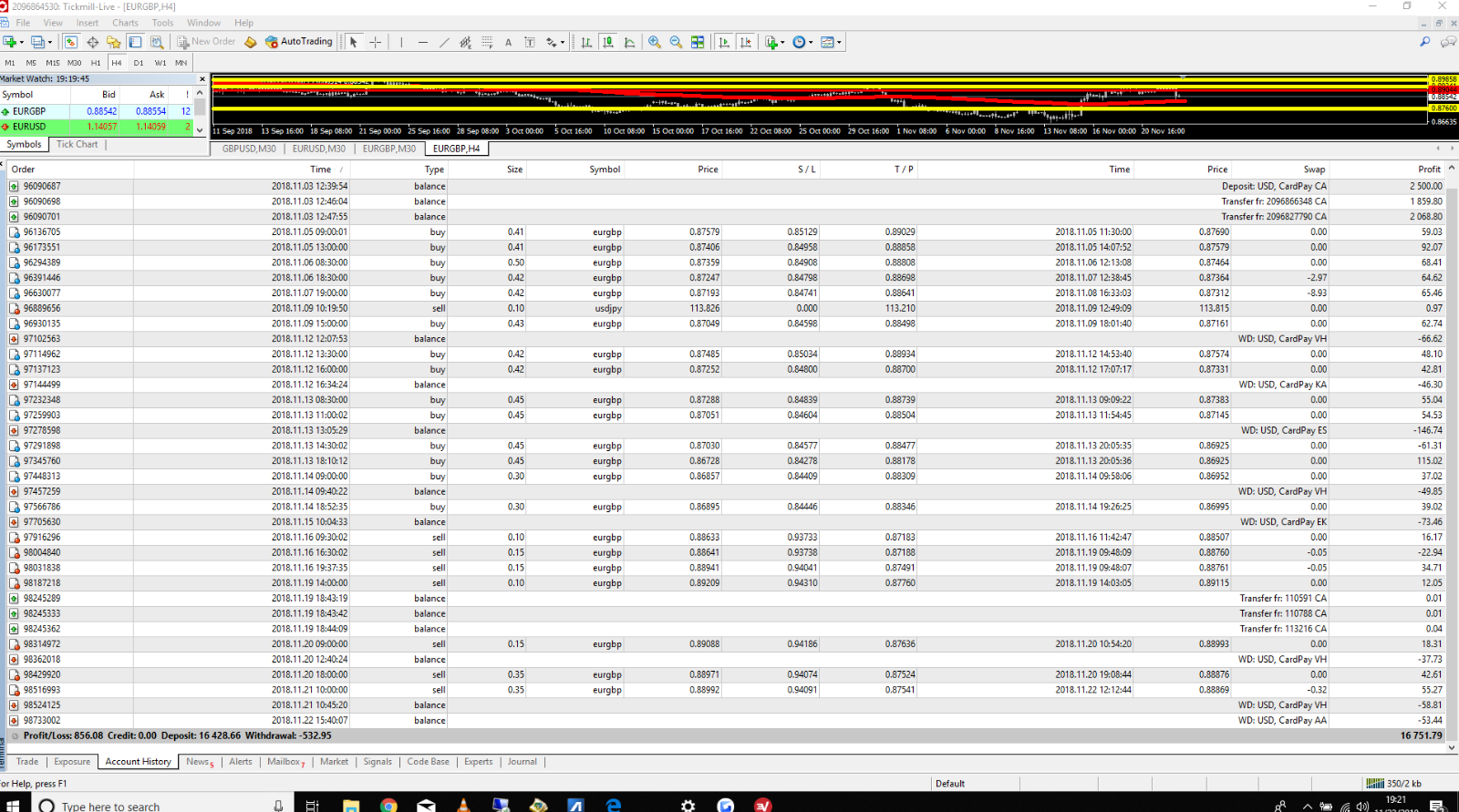This screenshot has width=1459, height=812.
Task: Select the text 'A' tool
Action: pyautogui.click(x=508, y=42)
